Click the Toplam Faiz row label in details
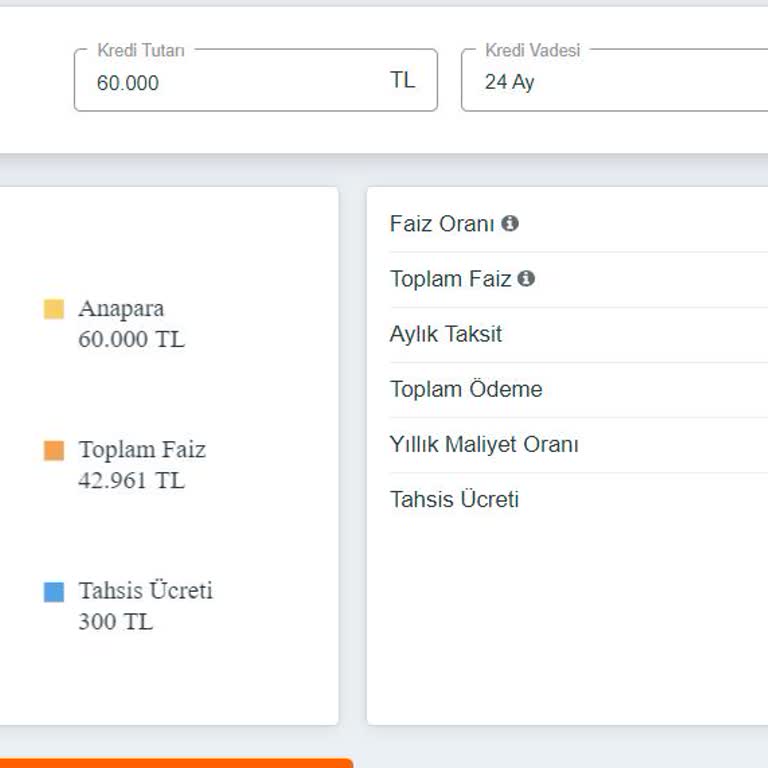This screenshot has height=768, width=768. pos(450,279)
